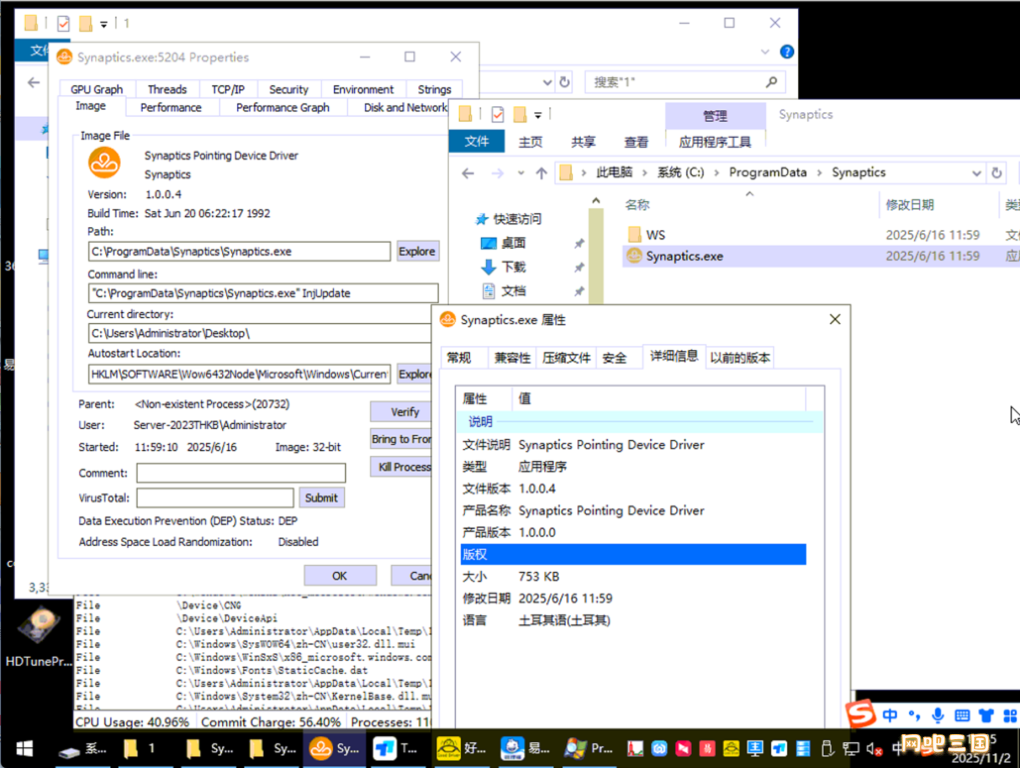Expand the address bar history dropdown in Synaptics folder
Viewport: 1020px width, 768px height.
(x=976, y=173)
